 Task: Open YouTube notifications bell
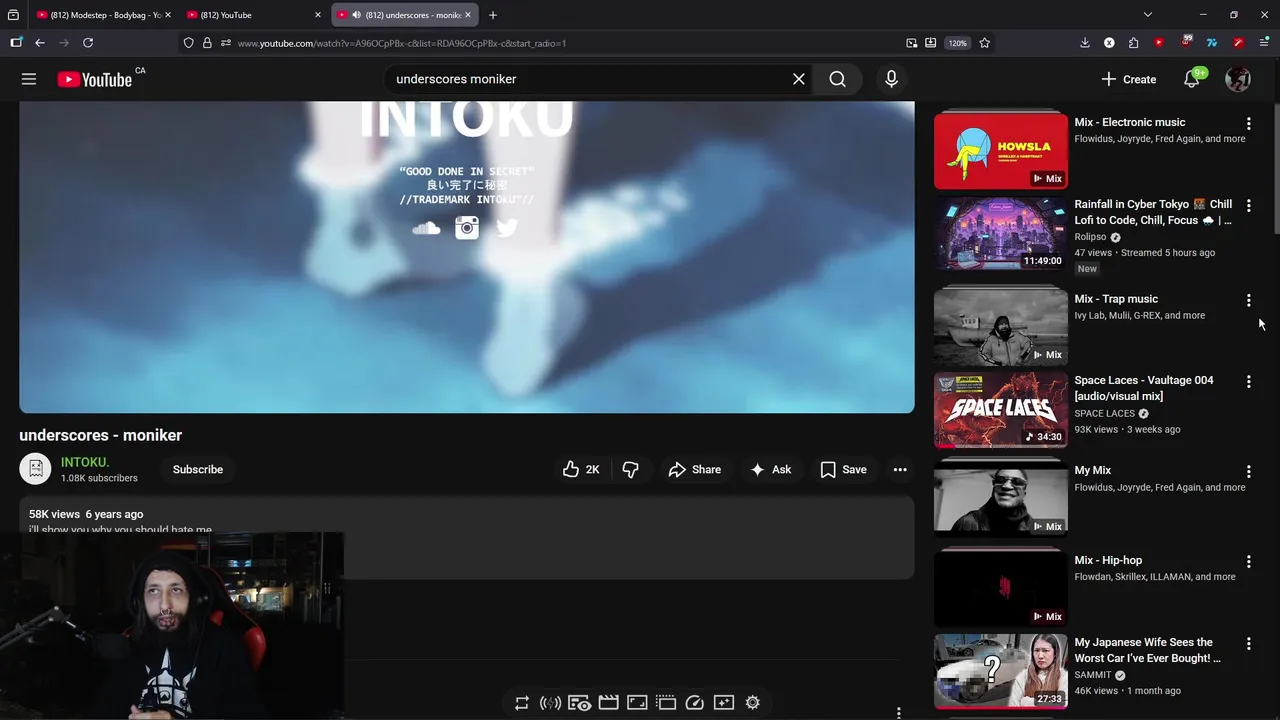tap(1192, 79)
